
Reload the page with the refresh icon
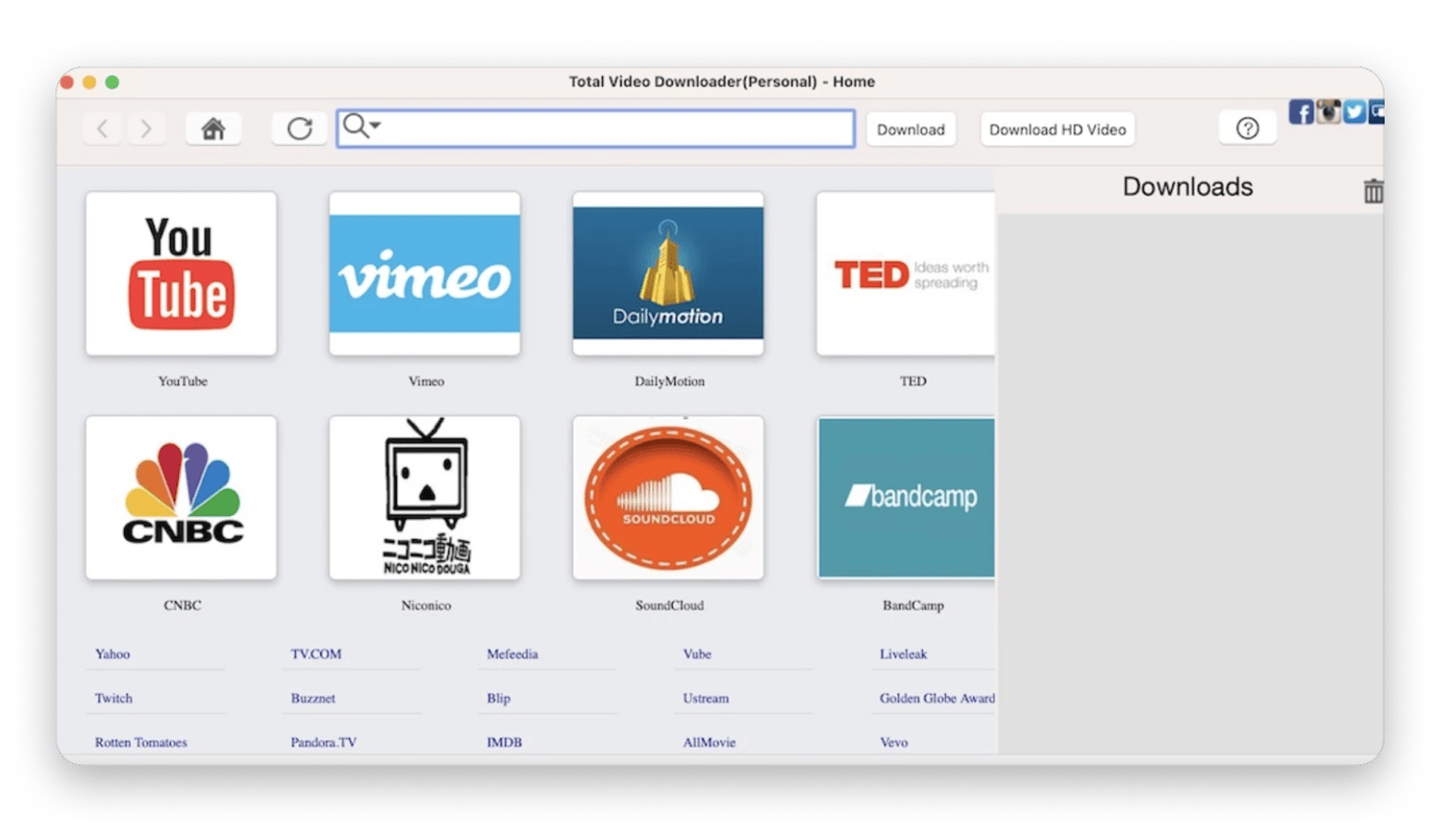click(x=299, y=128)
